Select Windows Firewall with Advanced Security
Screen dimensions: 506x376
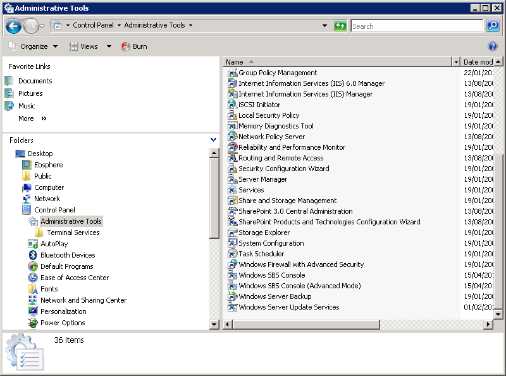coord(301,265)
